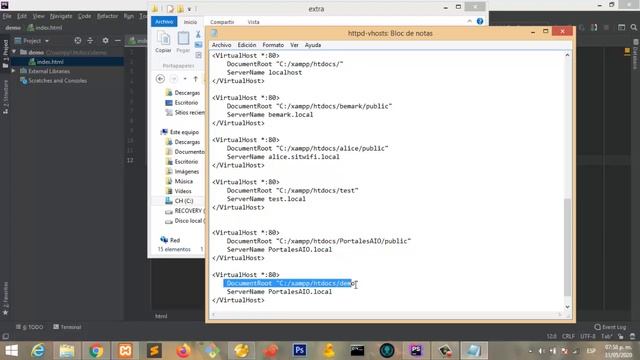Select the Inicio ribbon tab in Explorer
This screenshot has height=360, width=640.
[x=190, y=22]
